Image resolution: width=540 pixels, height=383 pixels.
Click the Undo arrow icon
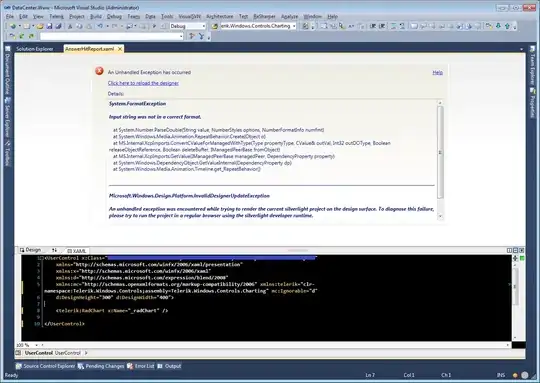coord(100,26)
